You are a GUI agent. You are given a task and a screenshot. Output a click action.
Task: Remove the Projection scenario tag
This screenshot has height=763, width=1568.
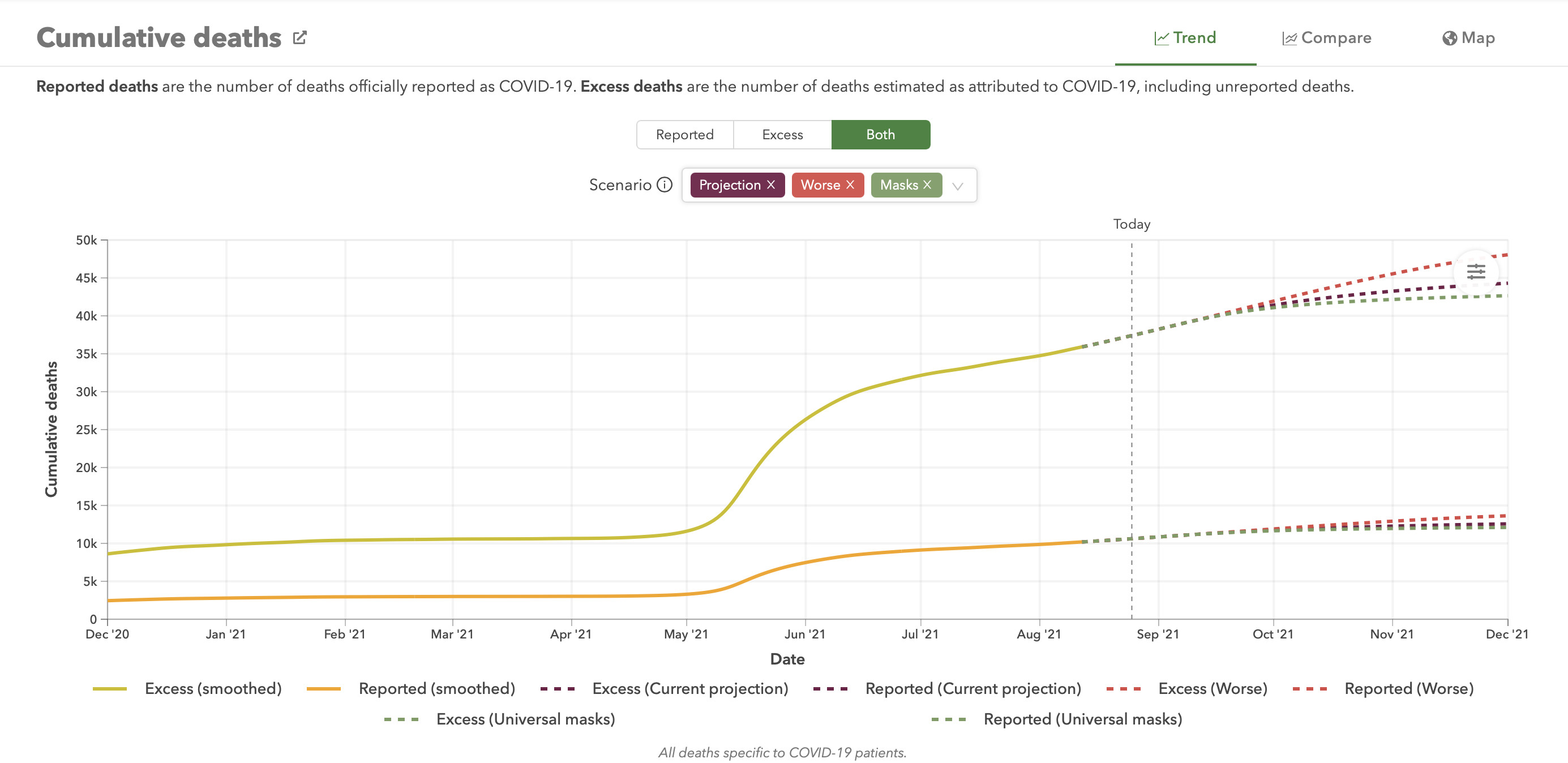pos(770,185)
